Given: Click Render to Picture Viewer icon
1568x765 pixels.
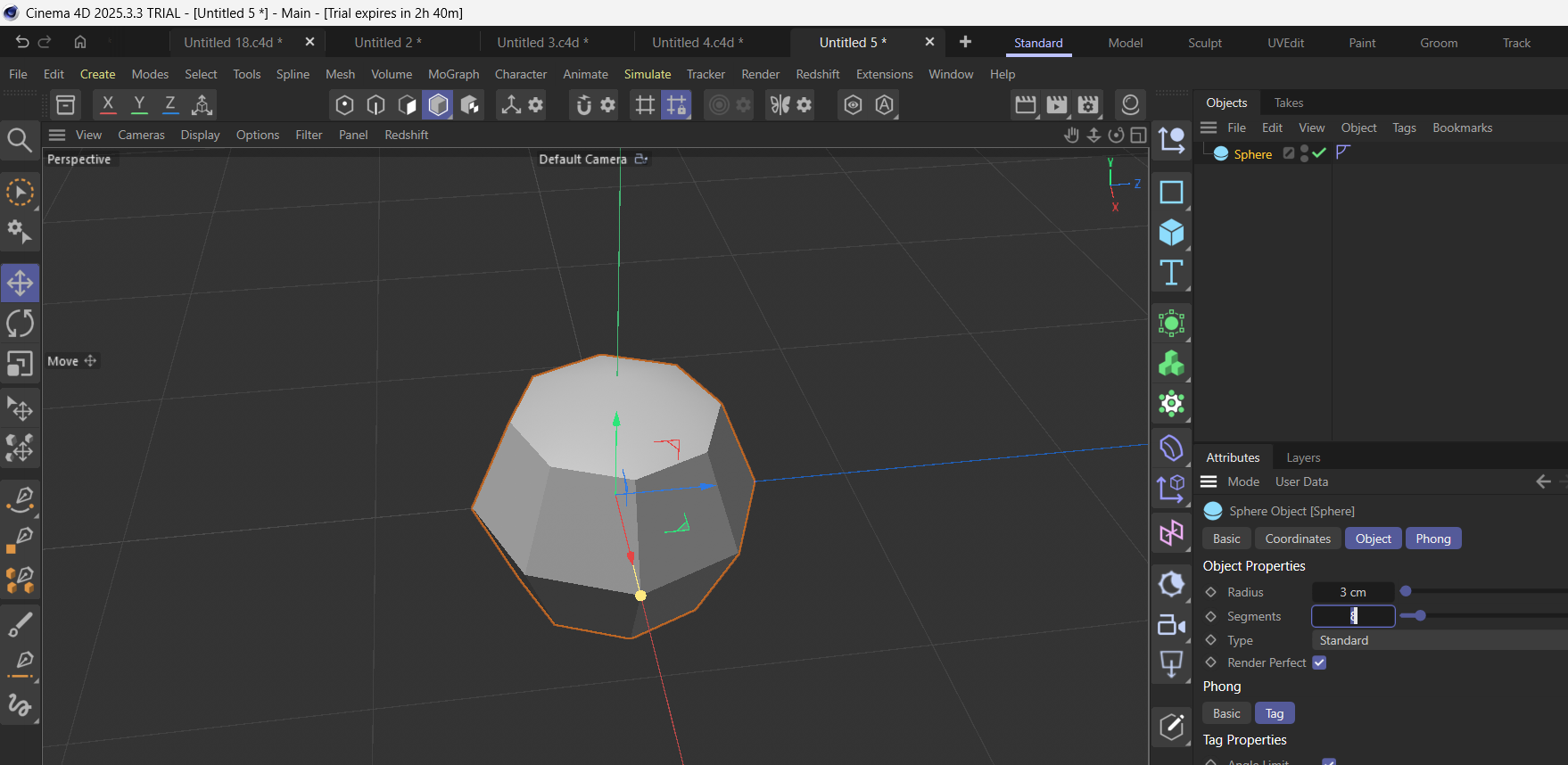Looking at the screenshot, I should click(x=1057, y=105).
